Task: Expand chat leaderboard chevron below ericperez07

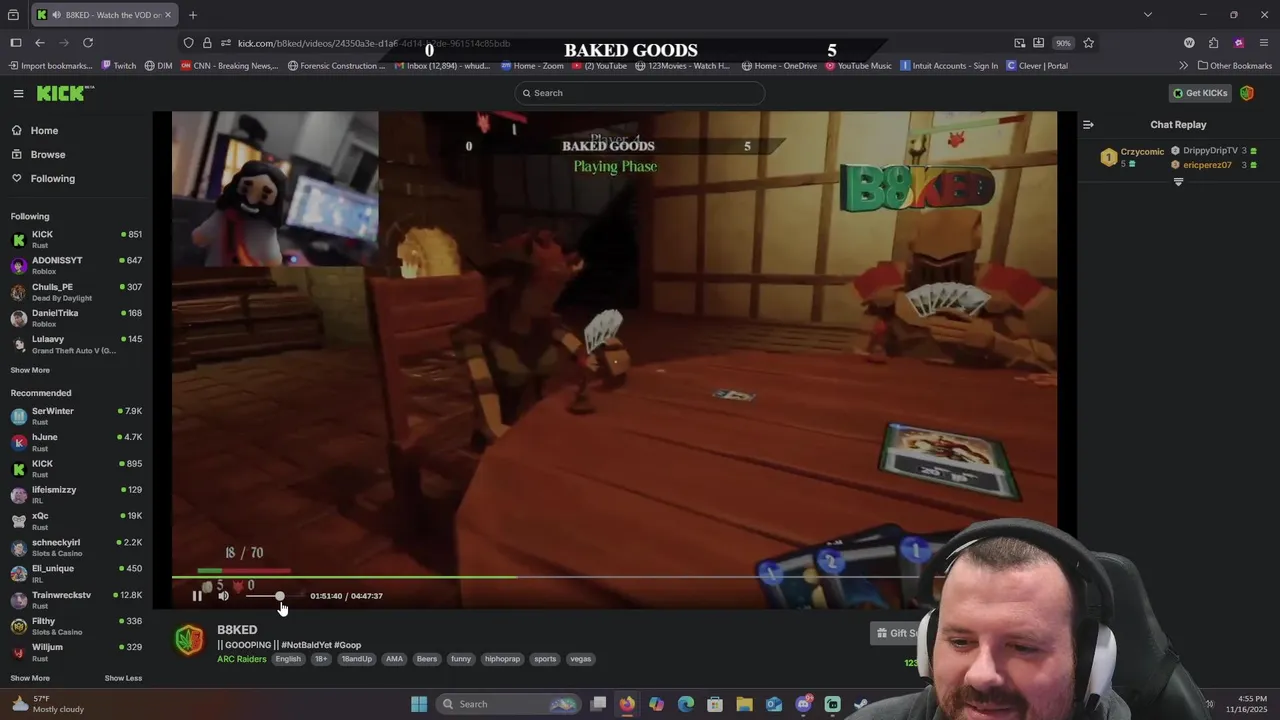Action: (x=1178, y=182)
